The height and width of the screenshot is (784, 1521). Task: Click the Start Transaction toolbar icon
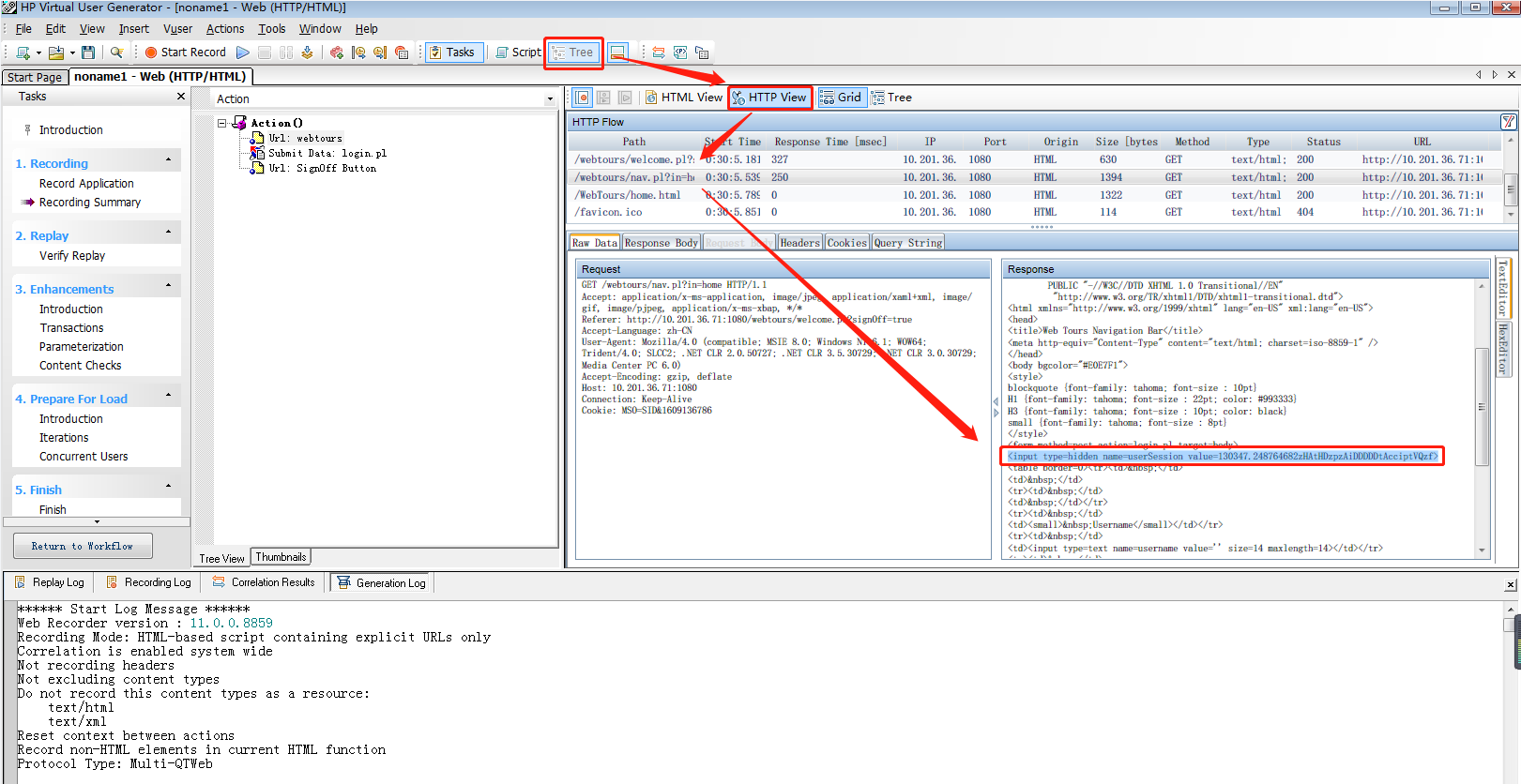tap(358, 53)
